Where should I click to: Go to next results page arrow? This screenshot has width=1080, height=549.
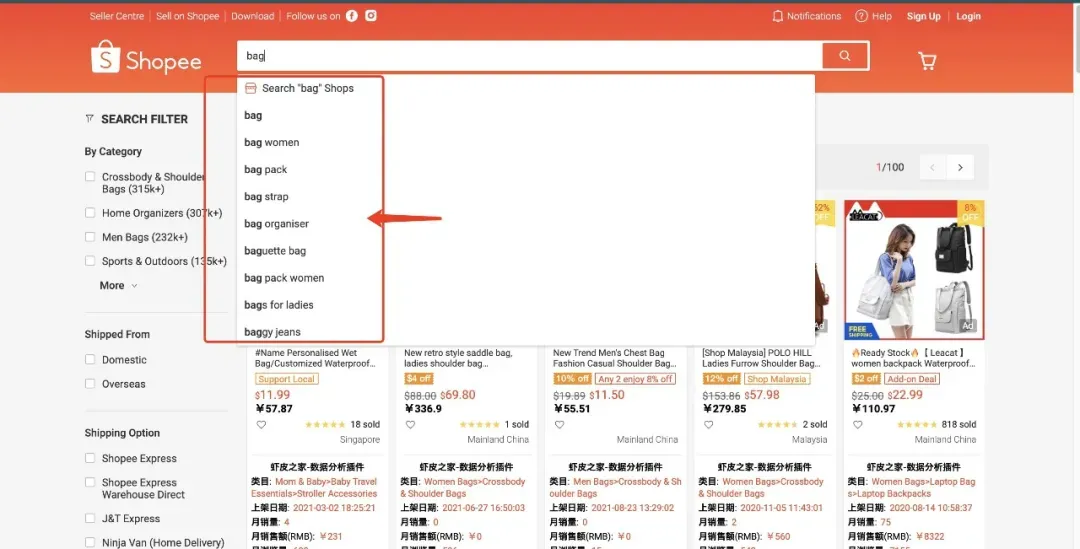(x=960, y=167)
